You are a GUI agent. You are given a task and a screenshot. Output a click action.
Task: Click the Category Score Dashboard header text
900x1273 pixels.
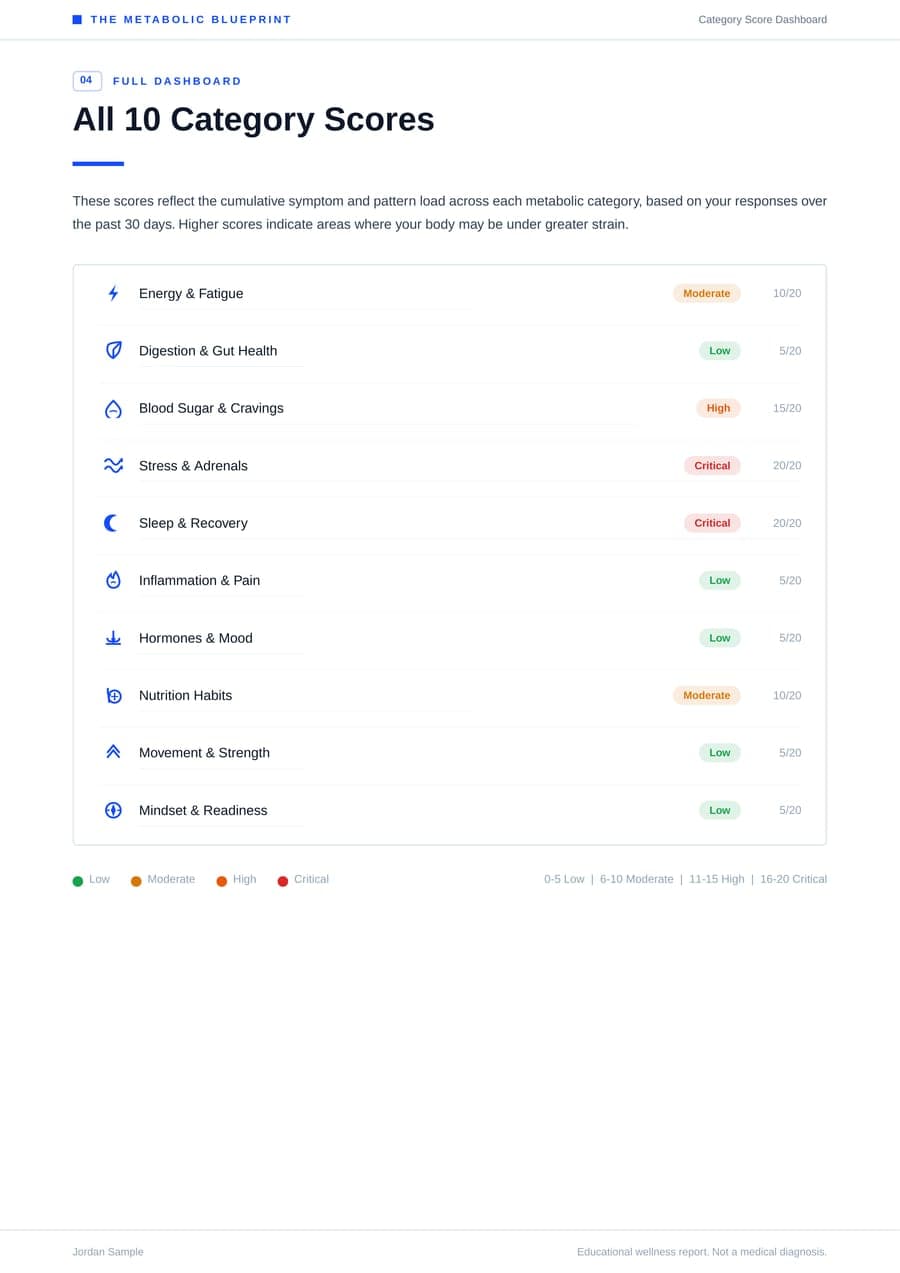click(762, 20)
